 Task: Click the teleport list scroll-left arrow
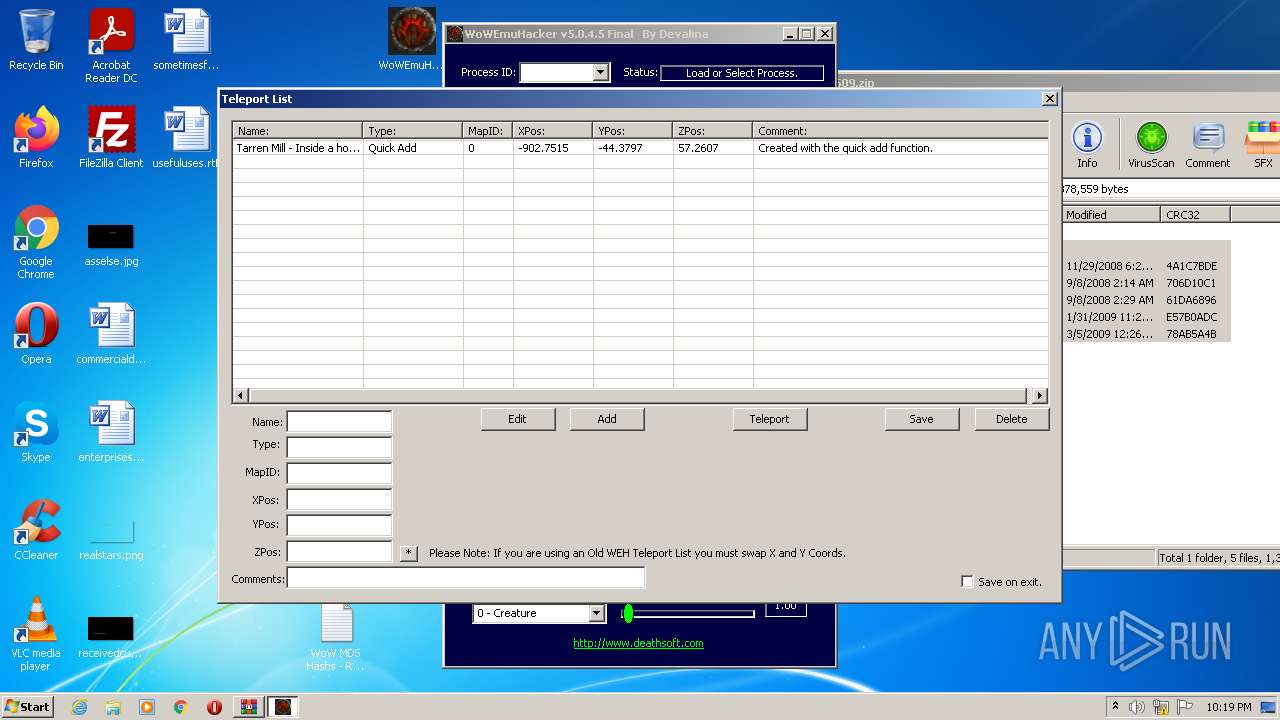(240, 396)
